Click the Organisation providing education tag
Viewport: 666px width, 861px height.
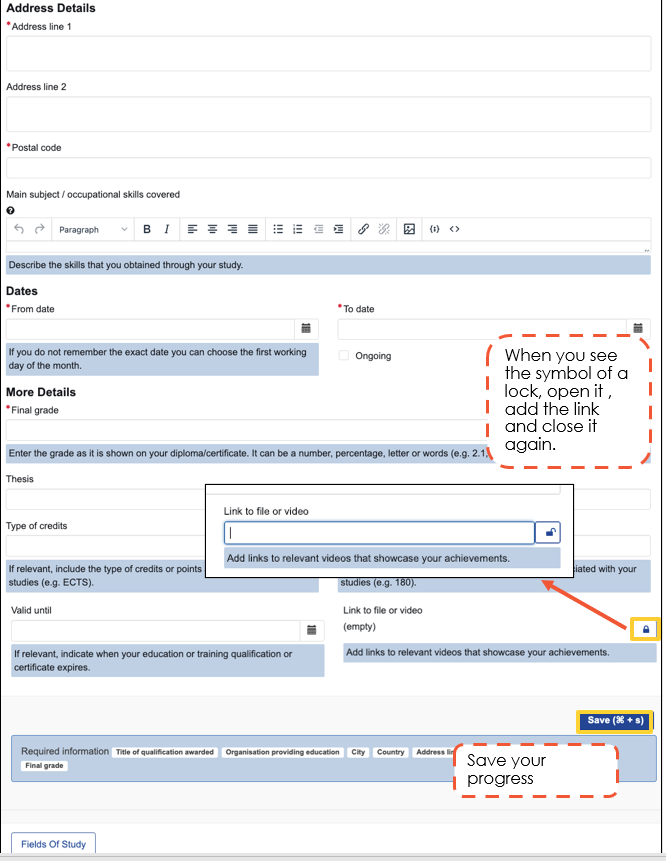point(282,752)
